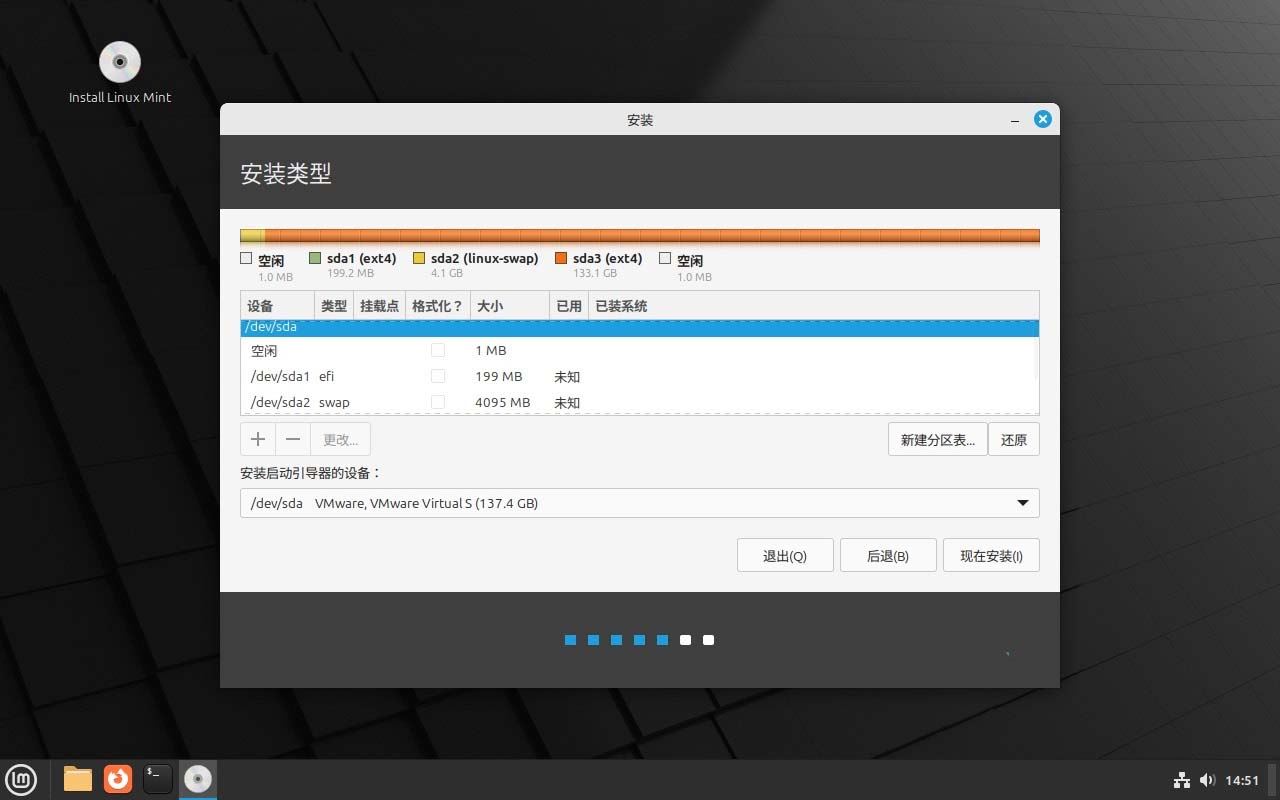Select the installer icon in the taskbar
The height and width of the screenshot is (800, 1280).
197,779
